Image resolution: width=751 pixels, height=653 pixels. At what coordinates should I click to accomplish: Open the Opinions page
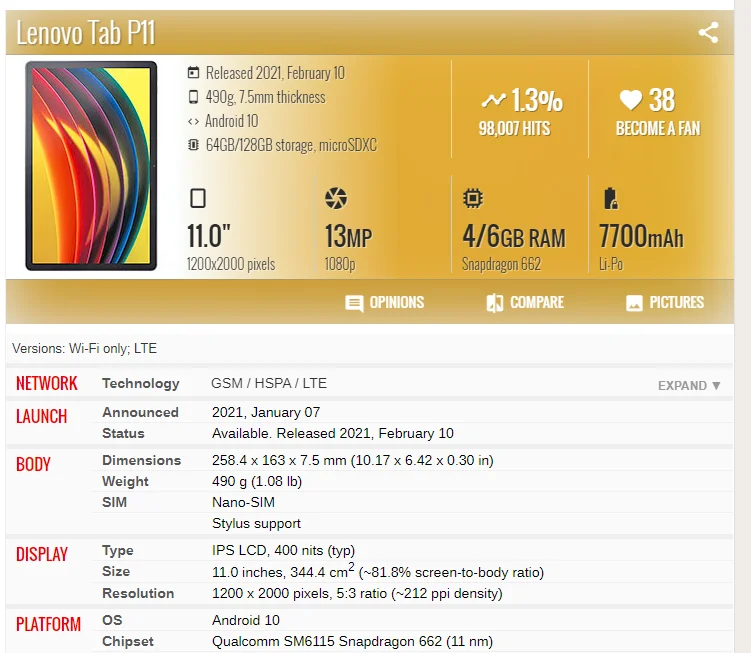pyautogui.click(x=385, y=303)
